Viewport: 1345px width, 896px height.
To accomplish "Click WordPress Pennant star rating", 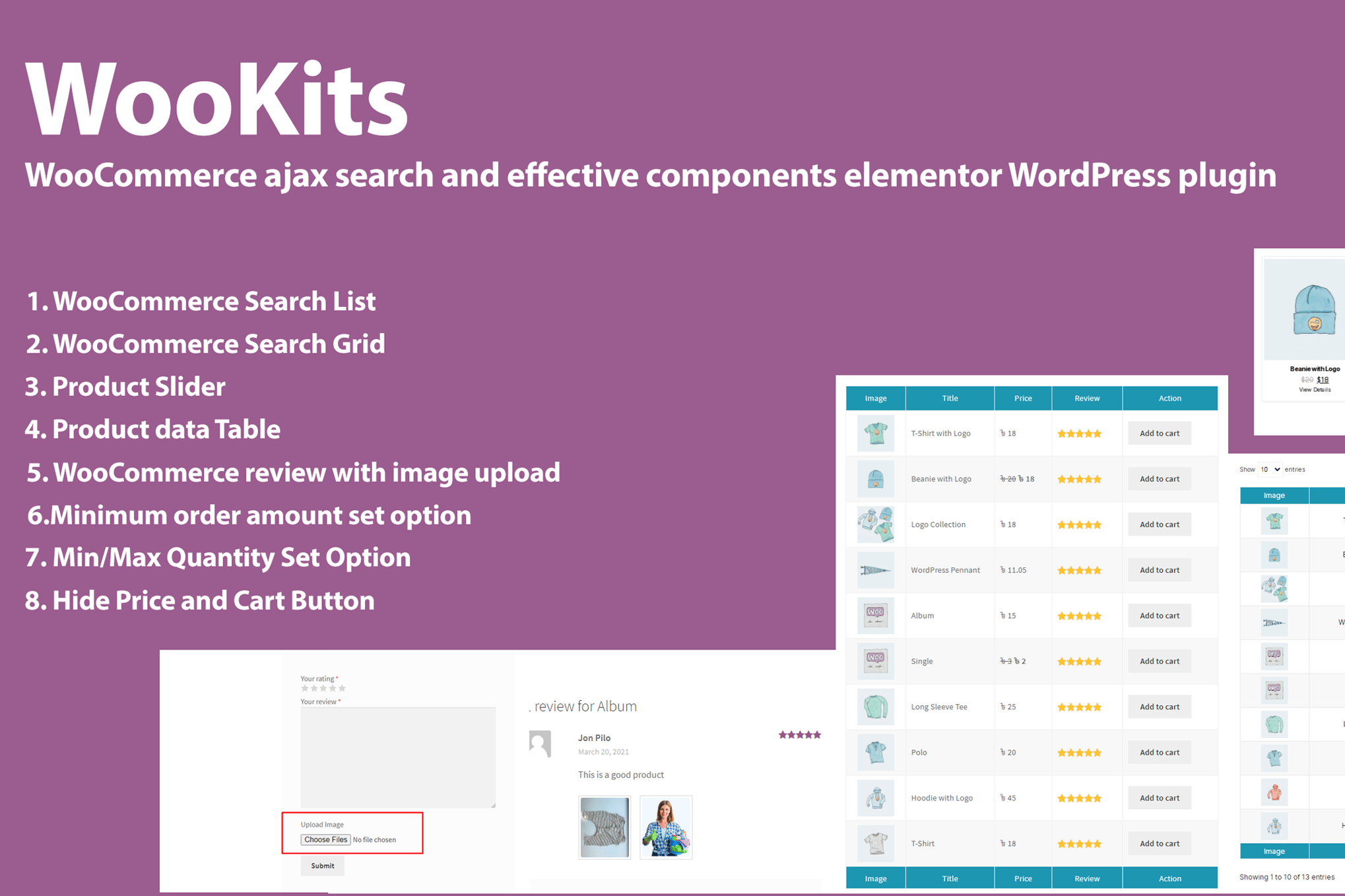I will click(1079, 571).
